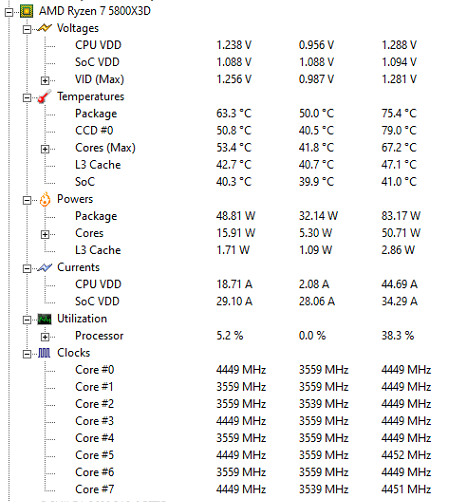
Task: Select L3 Cache under Powers
Action: coord(98,250)
